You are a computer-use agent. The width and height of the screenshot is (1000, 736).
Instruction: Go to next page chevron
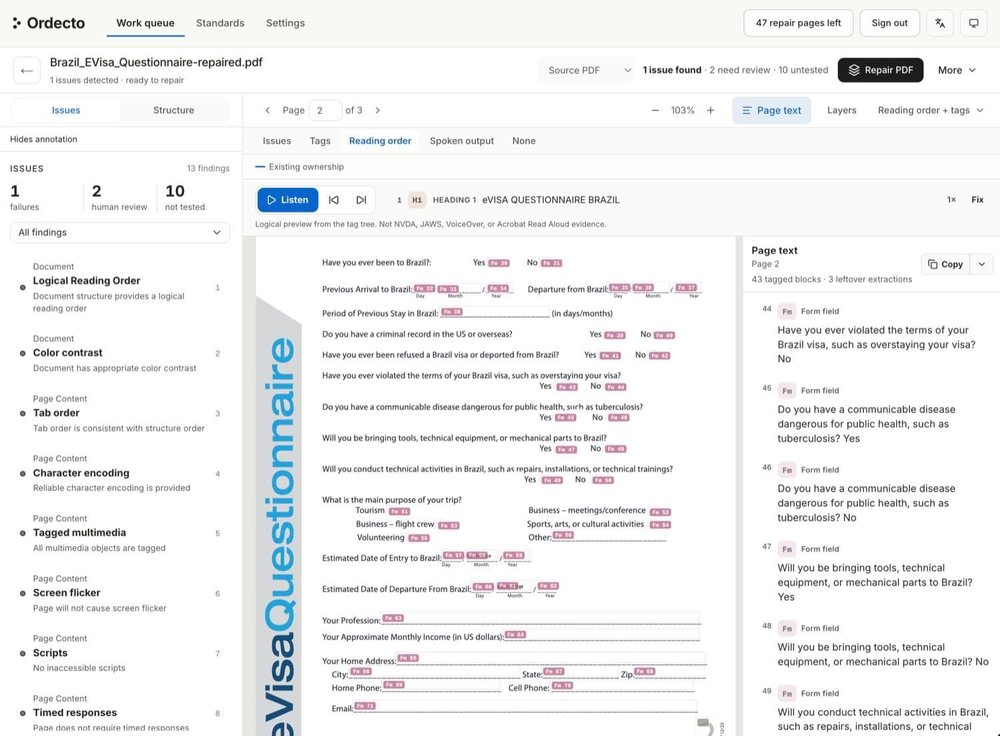coord(378,110)
